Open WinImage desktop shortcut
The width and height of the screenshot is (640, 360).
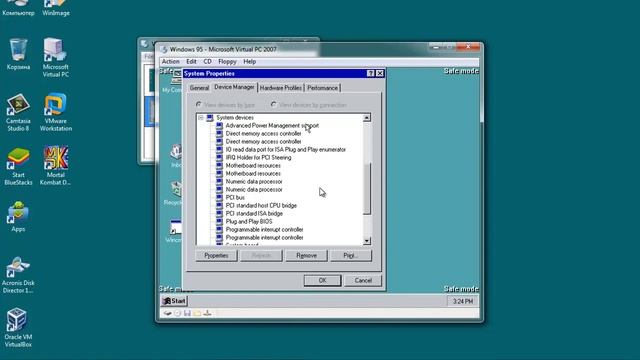(x=56, y=8)
